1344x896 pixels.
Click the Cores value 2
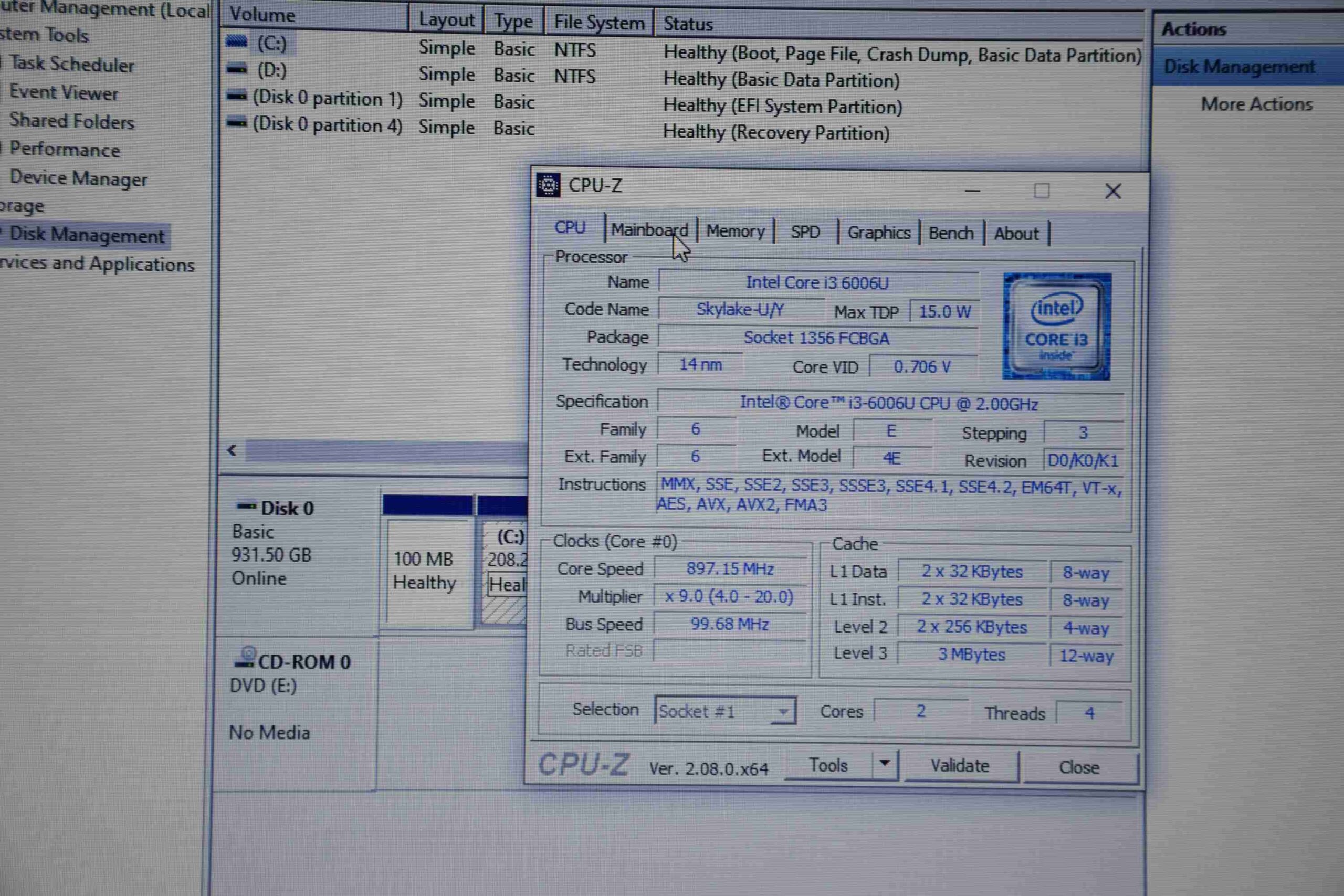[x=920, y=711]
